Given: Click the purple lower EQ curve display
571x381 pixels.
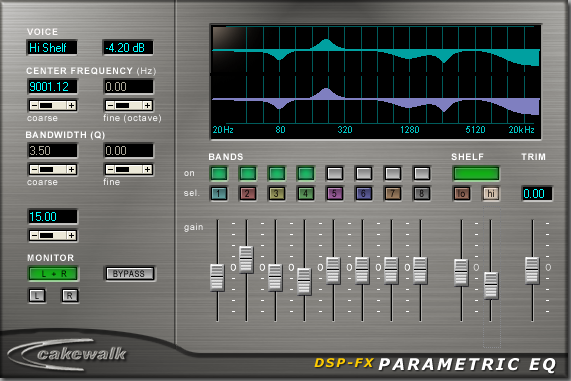Looking at the screenshot, I should 375,100.
